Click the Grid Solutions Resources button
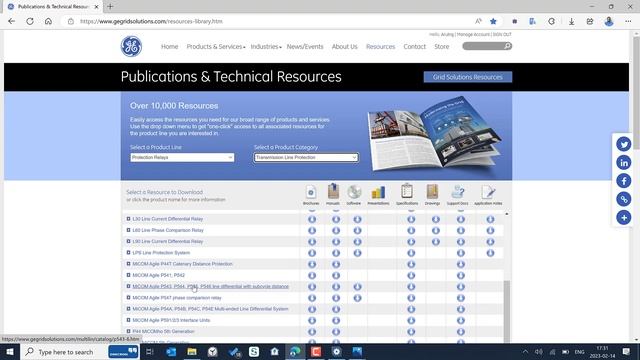Image resolution: width=640 pixels, height=360 pixels. (468, 77)
